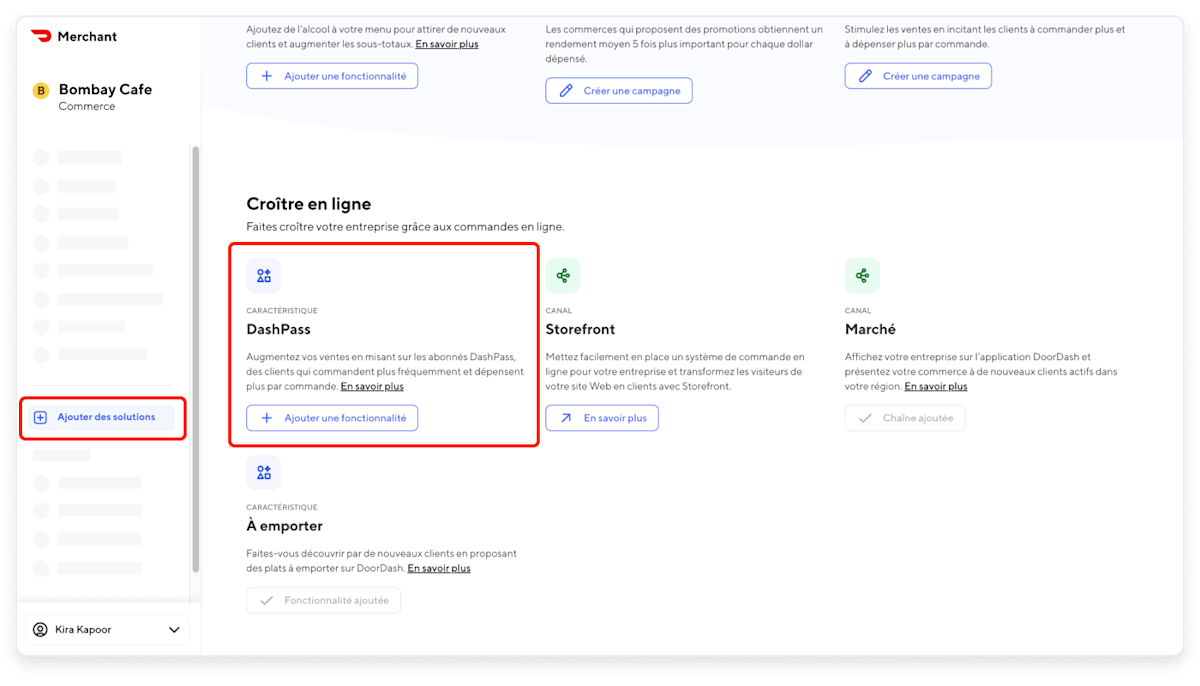
Task: Click the Storefront channel icon
Action: pos(563,276)
